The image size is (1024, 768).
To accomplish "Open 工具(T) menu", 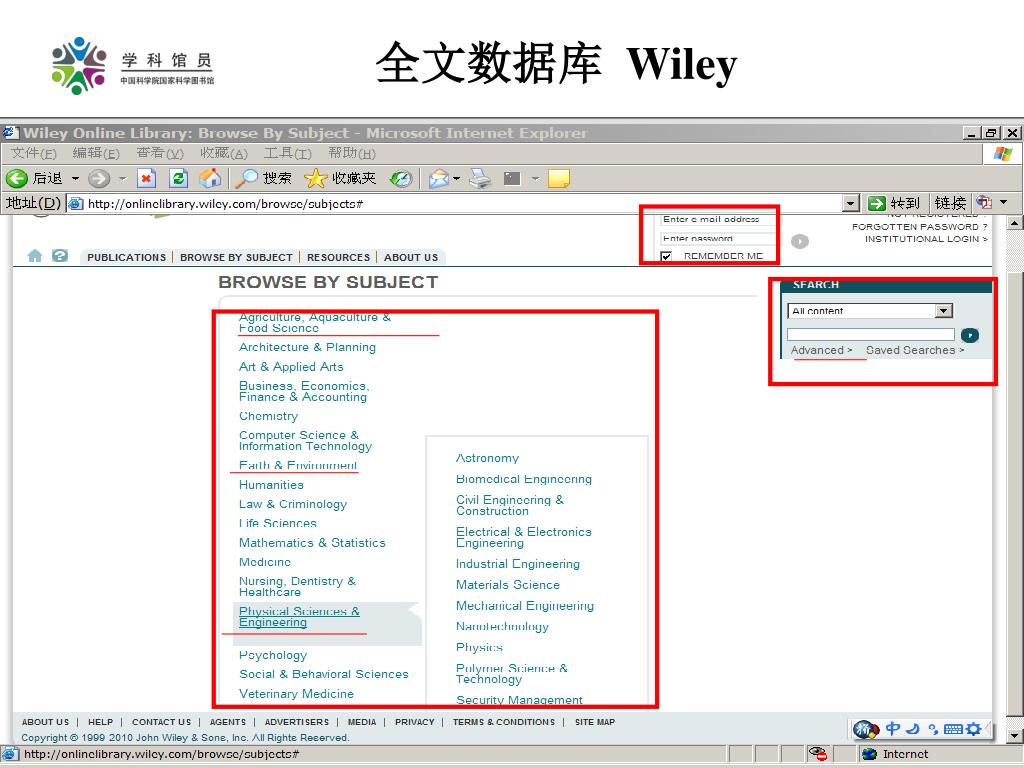I will pyautogui.click(x=287, y=153).
